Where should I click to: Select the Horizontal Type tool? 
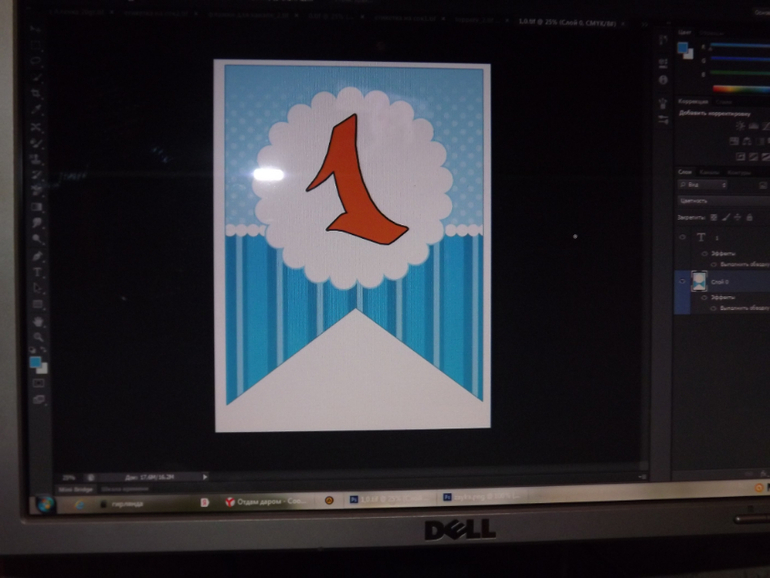tap(38, 271)
